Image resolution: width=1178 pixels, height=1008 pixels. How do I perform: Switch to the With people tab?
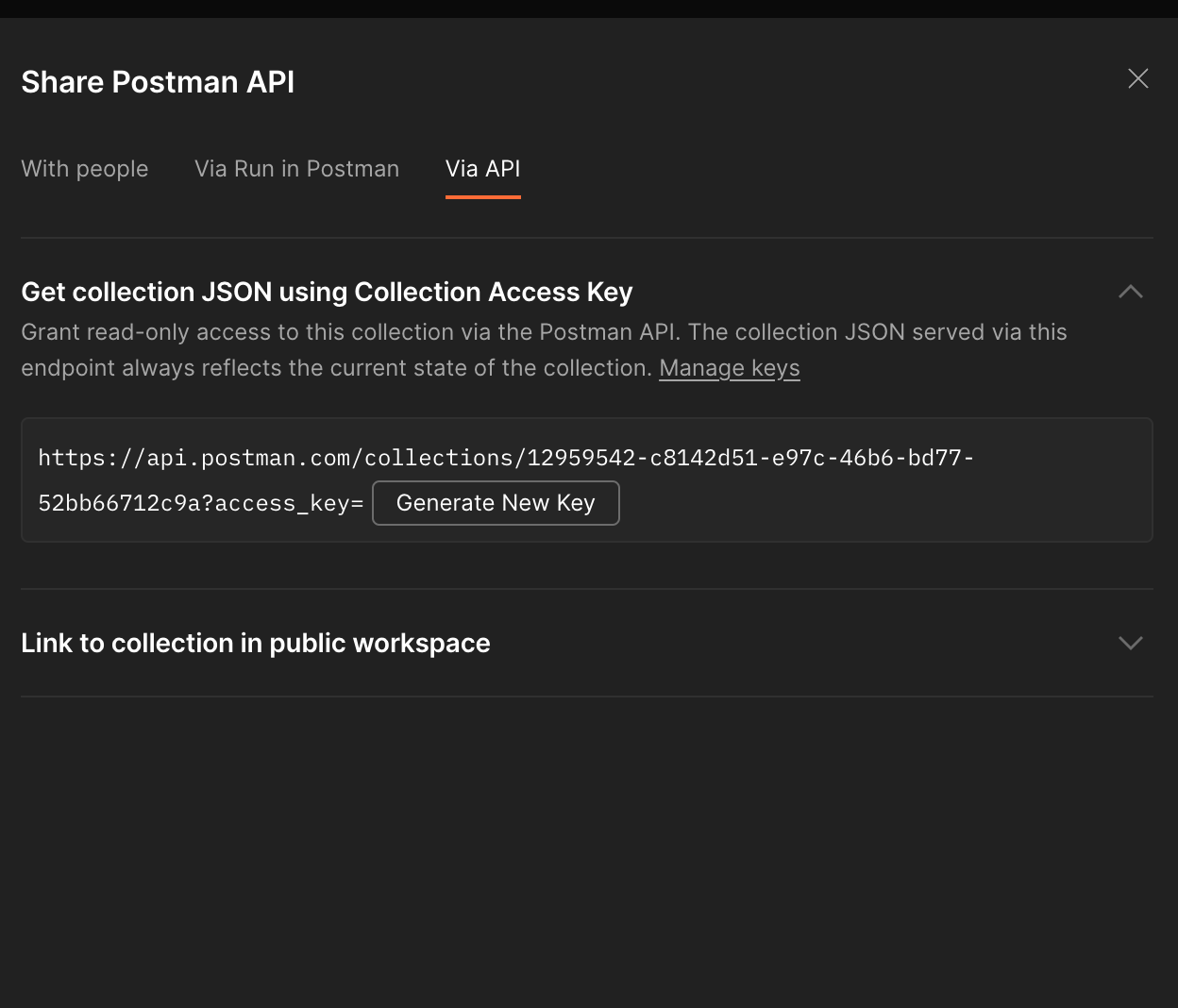click(x=84, y=168)
